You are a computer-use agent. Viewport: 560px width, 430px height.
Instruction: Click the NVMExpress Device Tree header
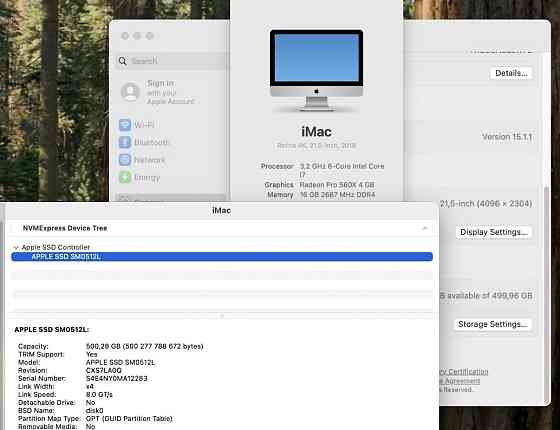click(x=65, y=228)
